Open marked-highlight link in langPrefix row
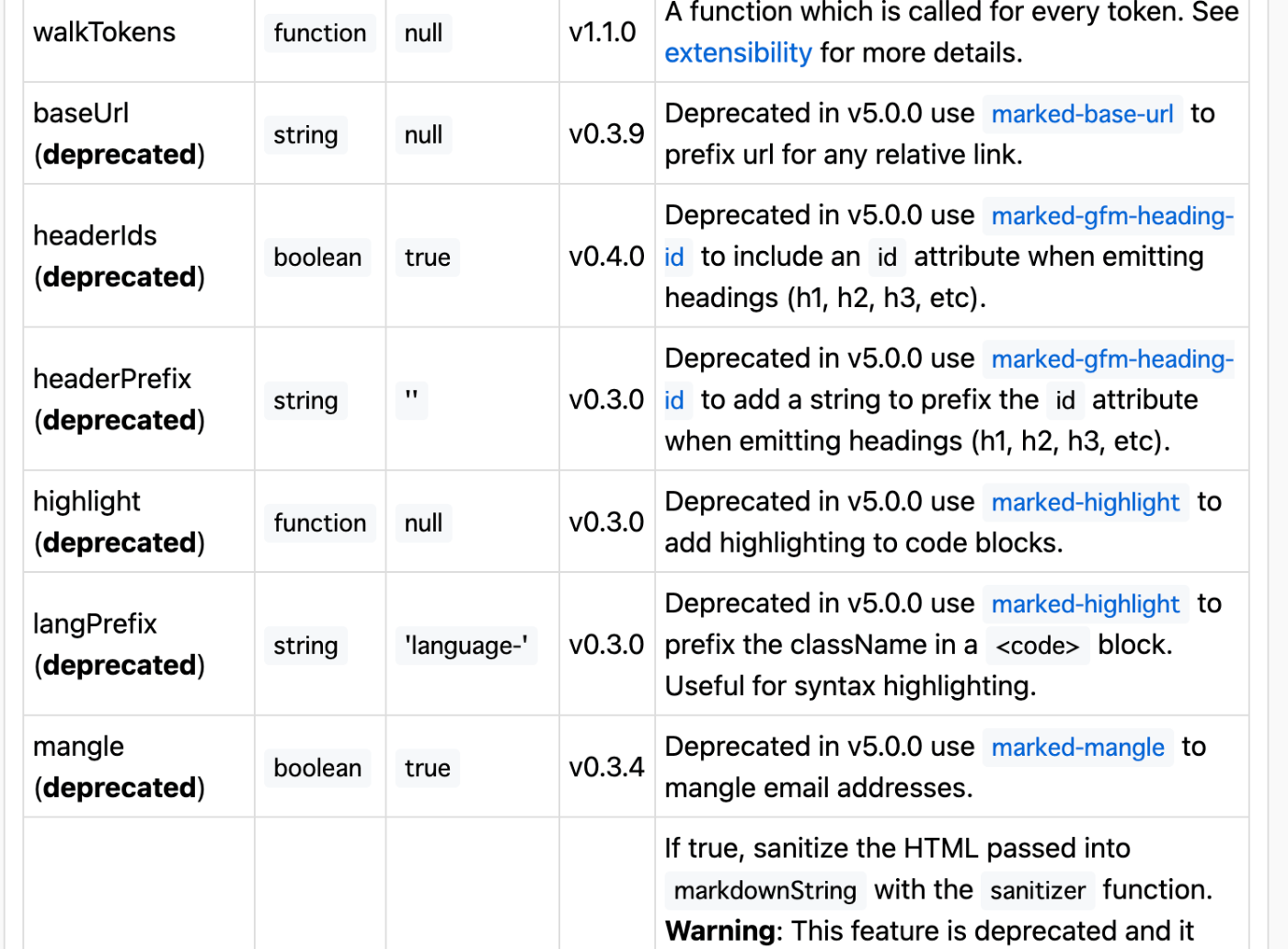The height and width of the screenshot is (949, 1288). click(1086, 604)
